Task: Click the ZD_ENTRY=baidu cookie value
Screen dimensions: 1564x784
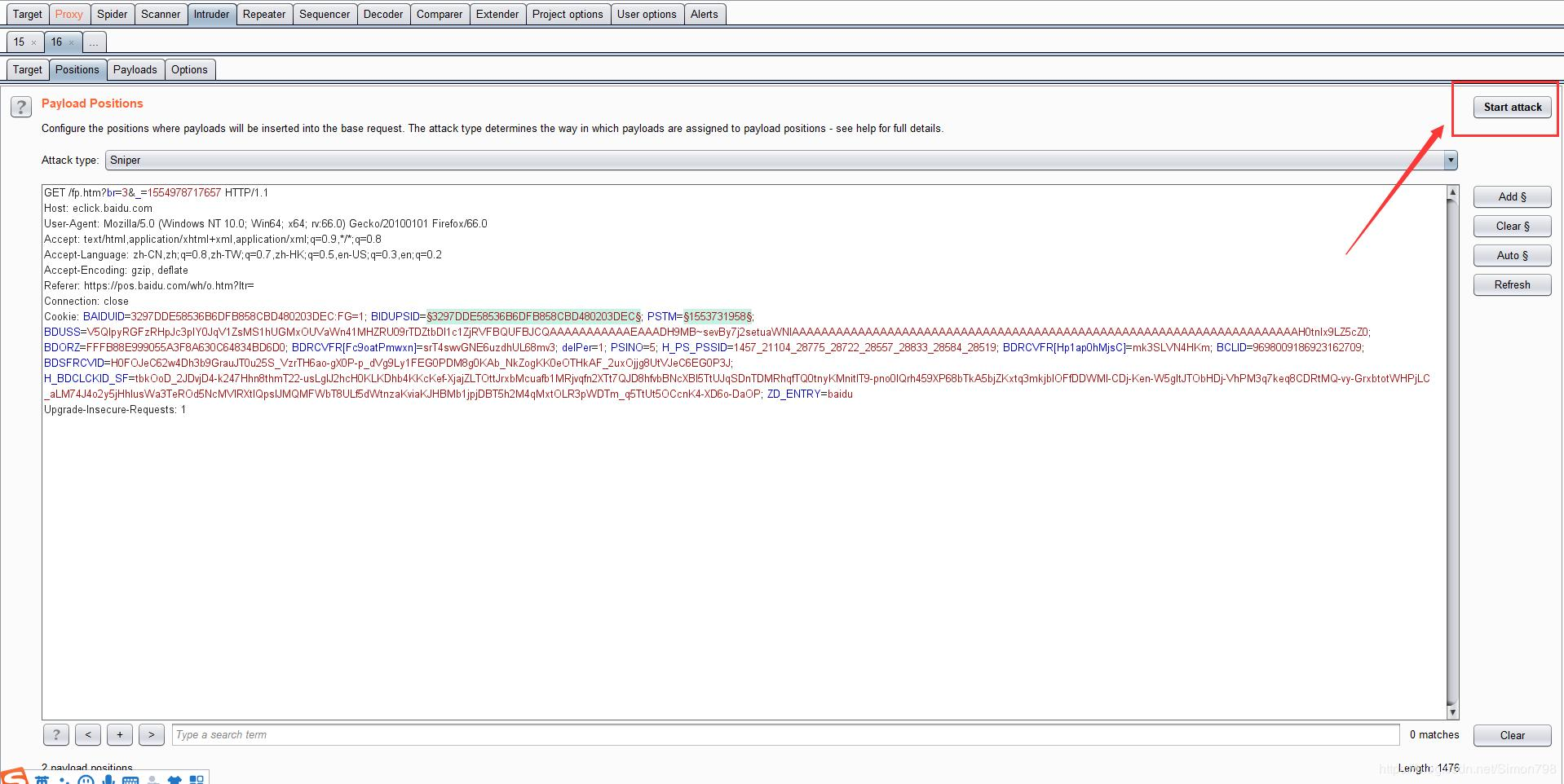Action: pos(810,394)
